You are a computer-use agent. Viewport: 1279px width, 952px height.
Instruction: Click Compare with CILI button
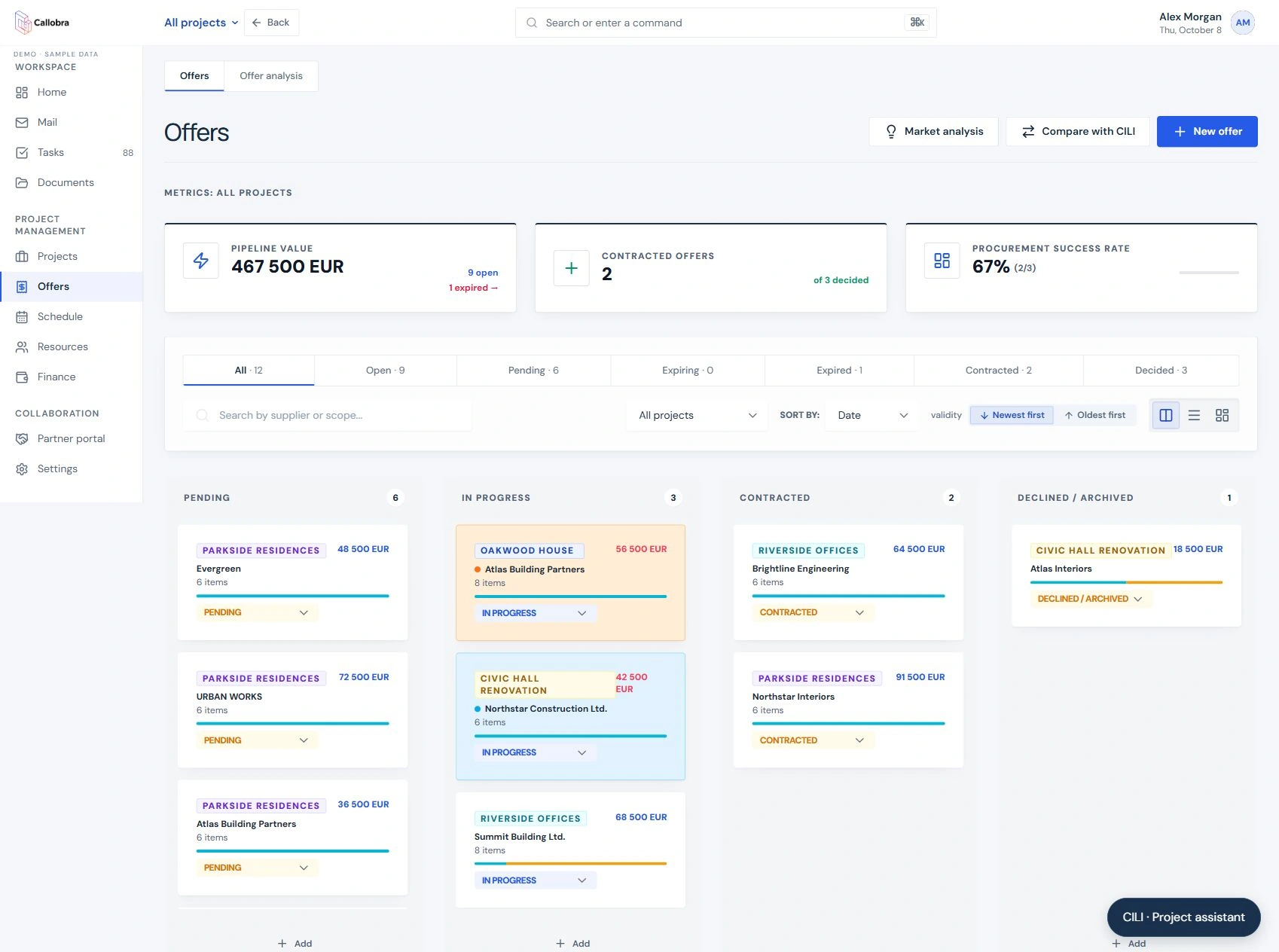pos(1078,131)
